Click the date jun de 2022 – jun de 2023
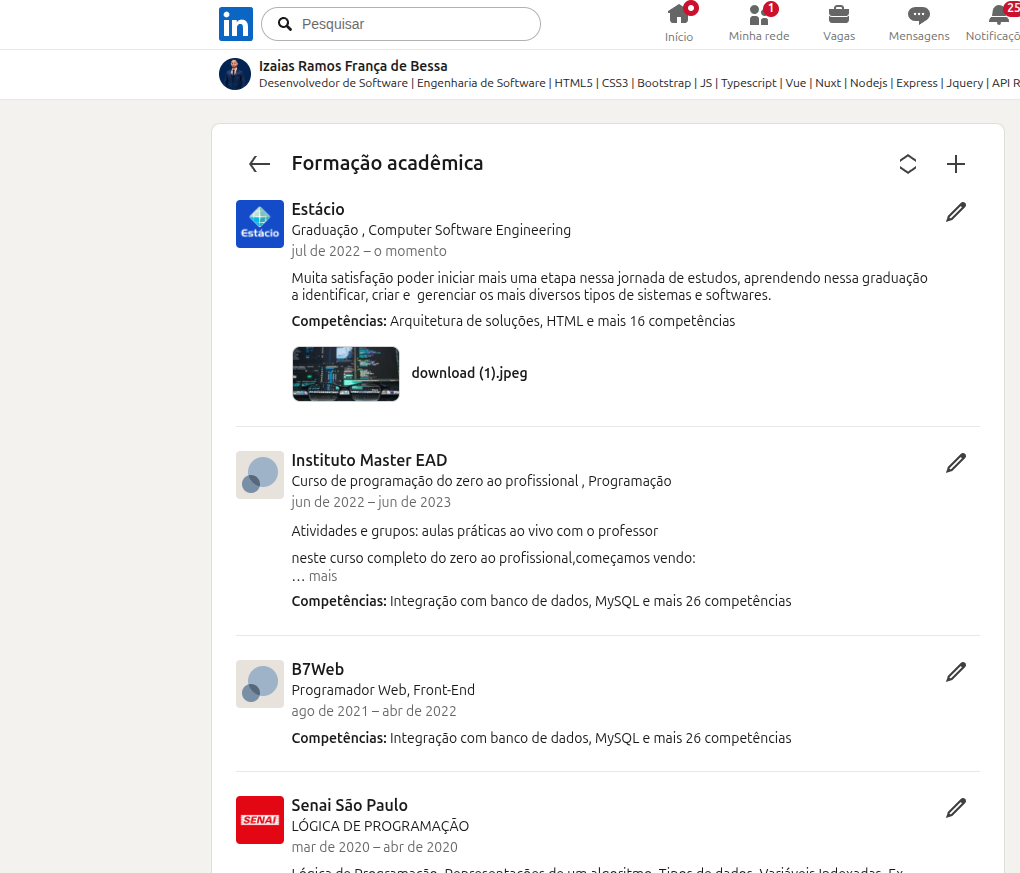This screenshot has height=873, width=1020. 371,502
